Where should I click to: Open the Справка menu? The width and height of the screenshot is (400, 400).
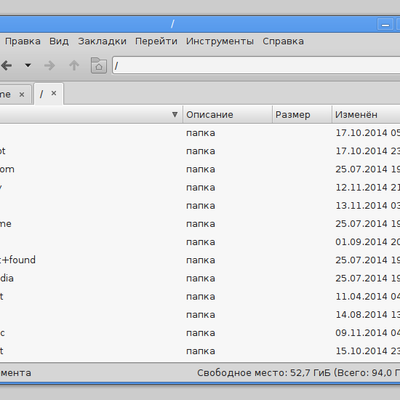tap(283, 41)
